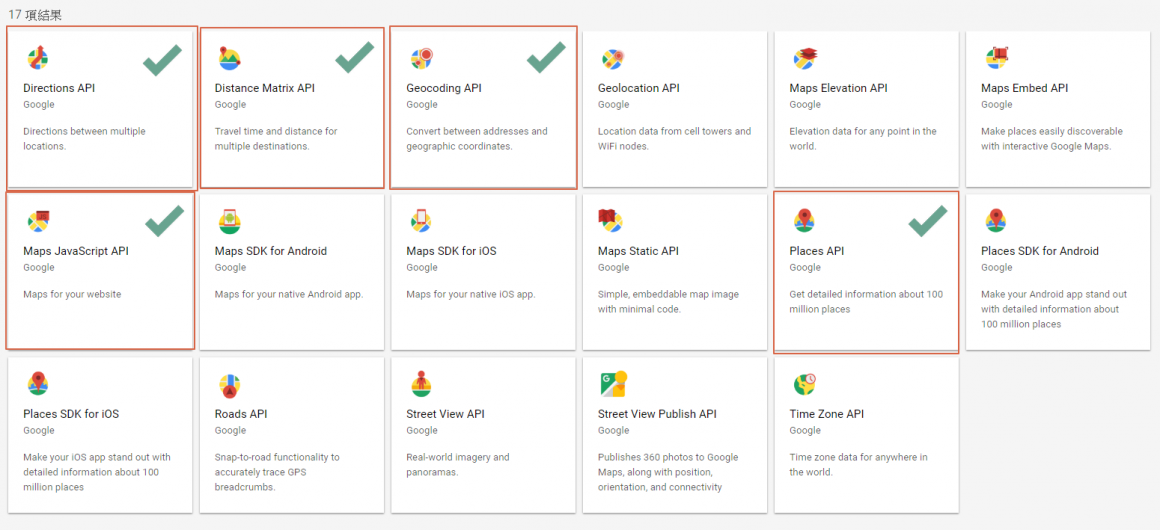Screen dimensions: 1160x530
Task: Click 'Google' under Roads API
Action: [x=230, y=430]
